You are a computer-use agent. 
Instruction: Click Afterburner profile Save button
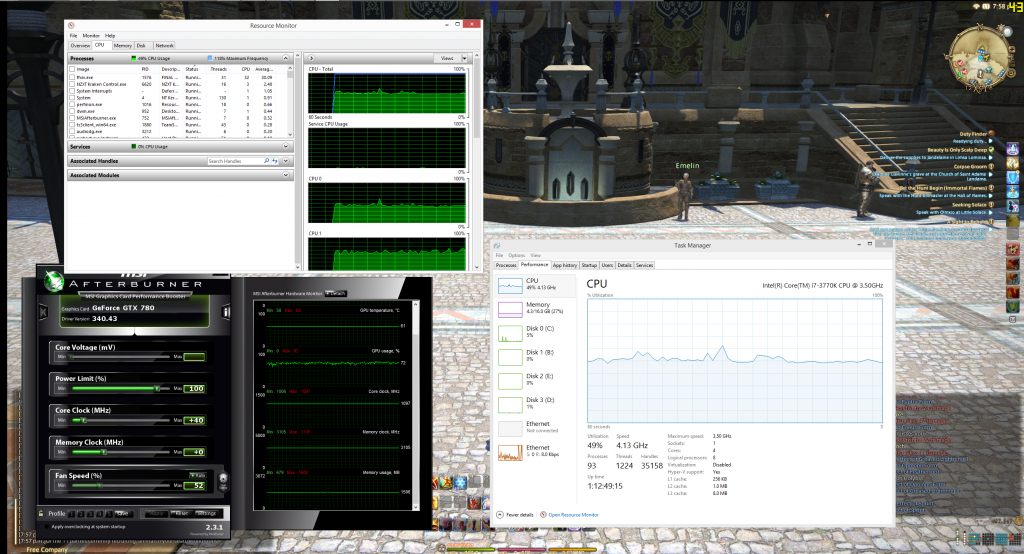tap(122, 513)
